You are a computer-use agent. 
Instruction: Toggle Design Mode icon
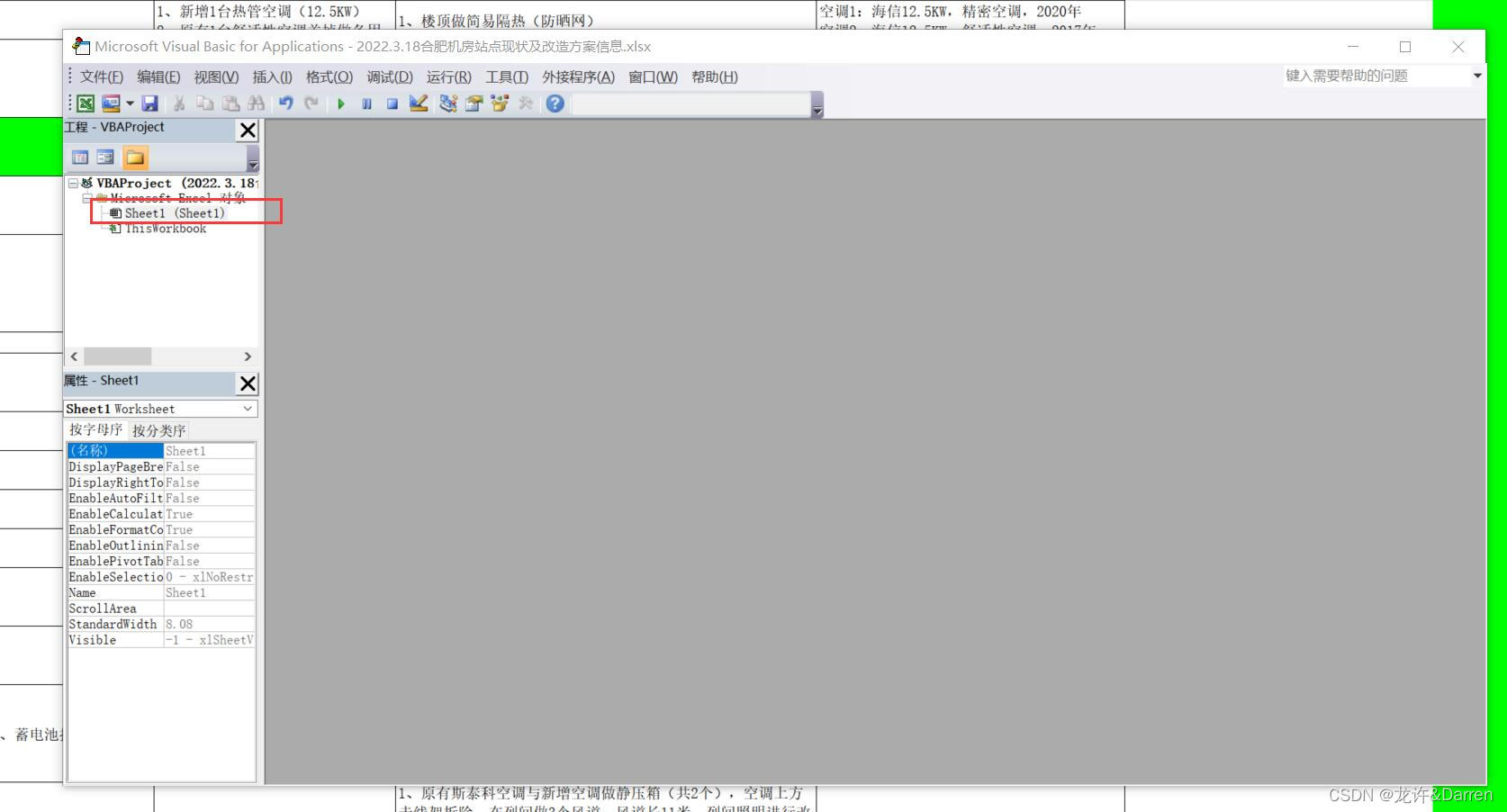click(x=419, y=104)
